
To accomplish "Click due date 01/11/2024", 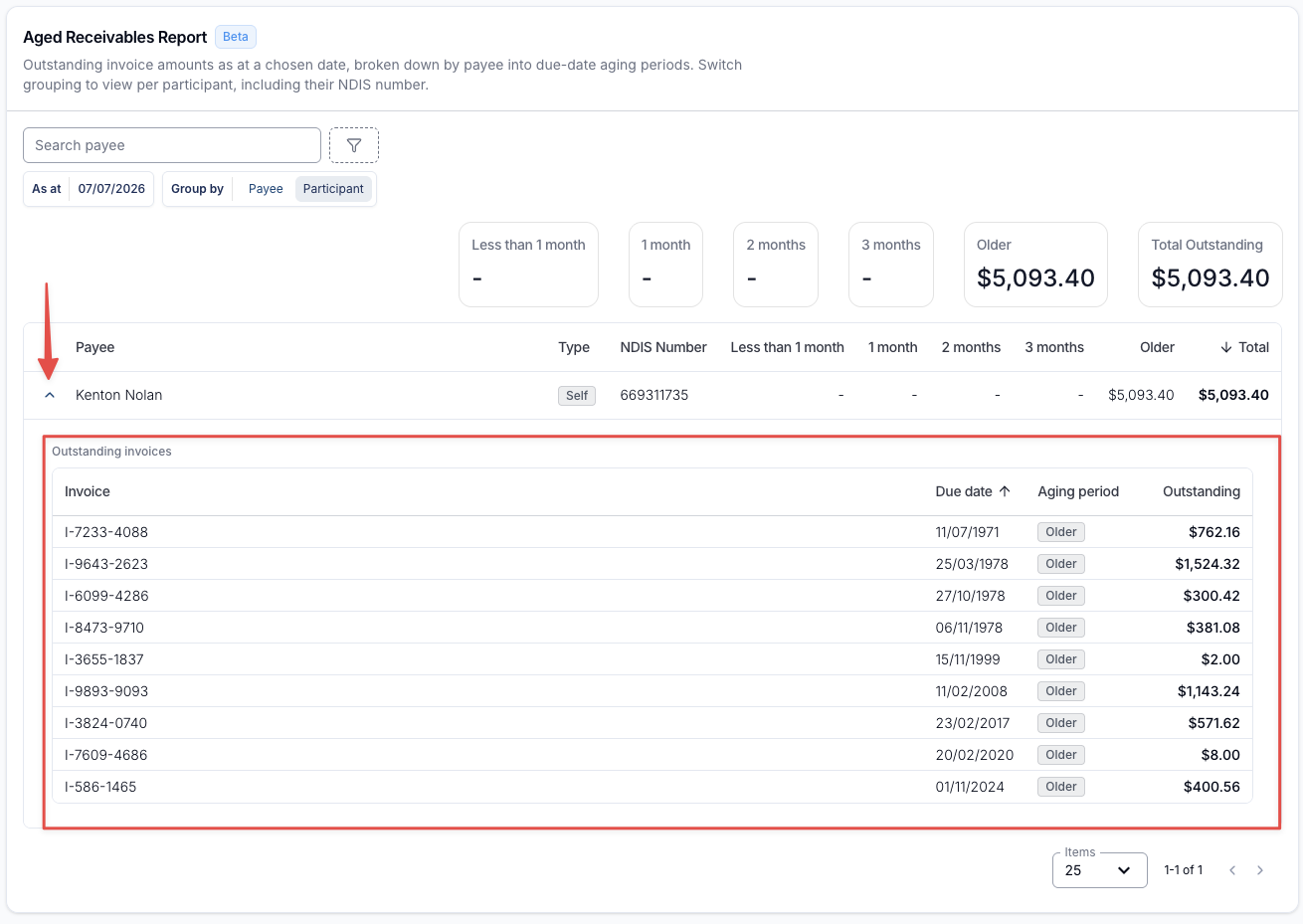I will pos(970,787).
